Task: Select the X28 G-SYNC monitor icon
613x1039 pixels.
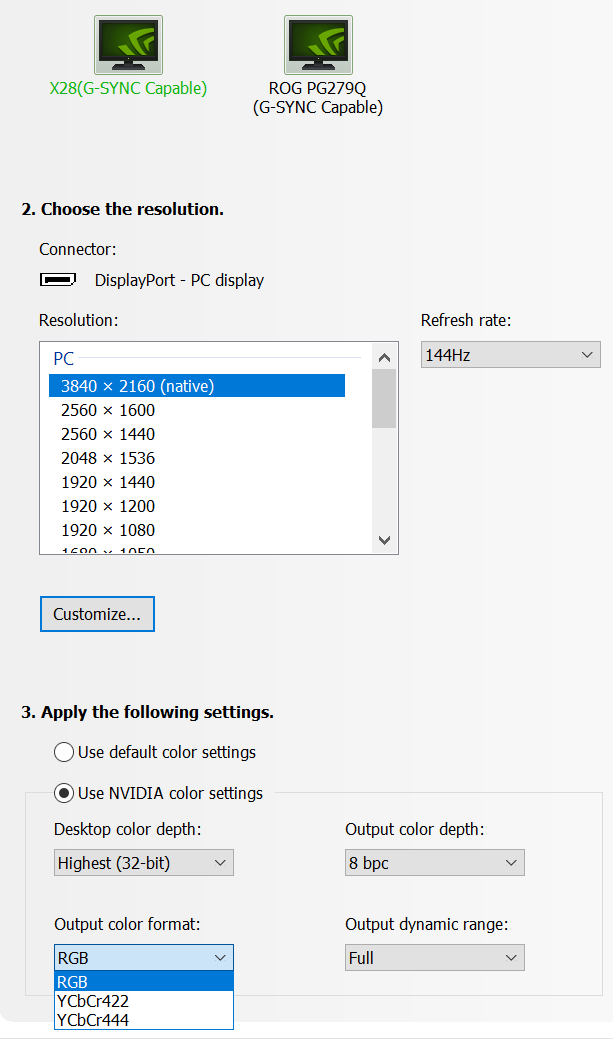Action: [x=128, y=45]
